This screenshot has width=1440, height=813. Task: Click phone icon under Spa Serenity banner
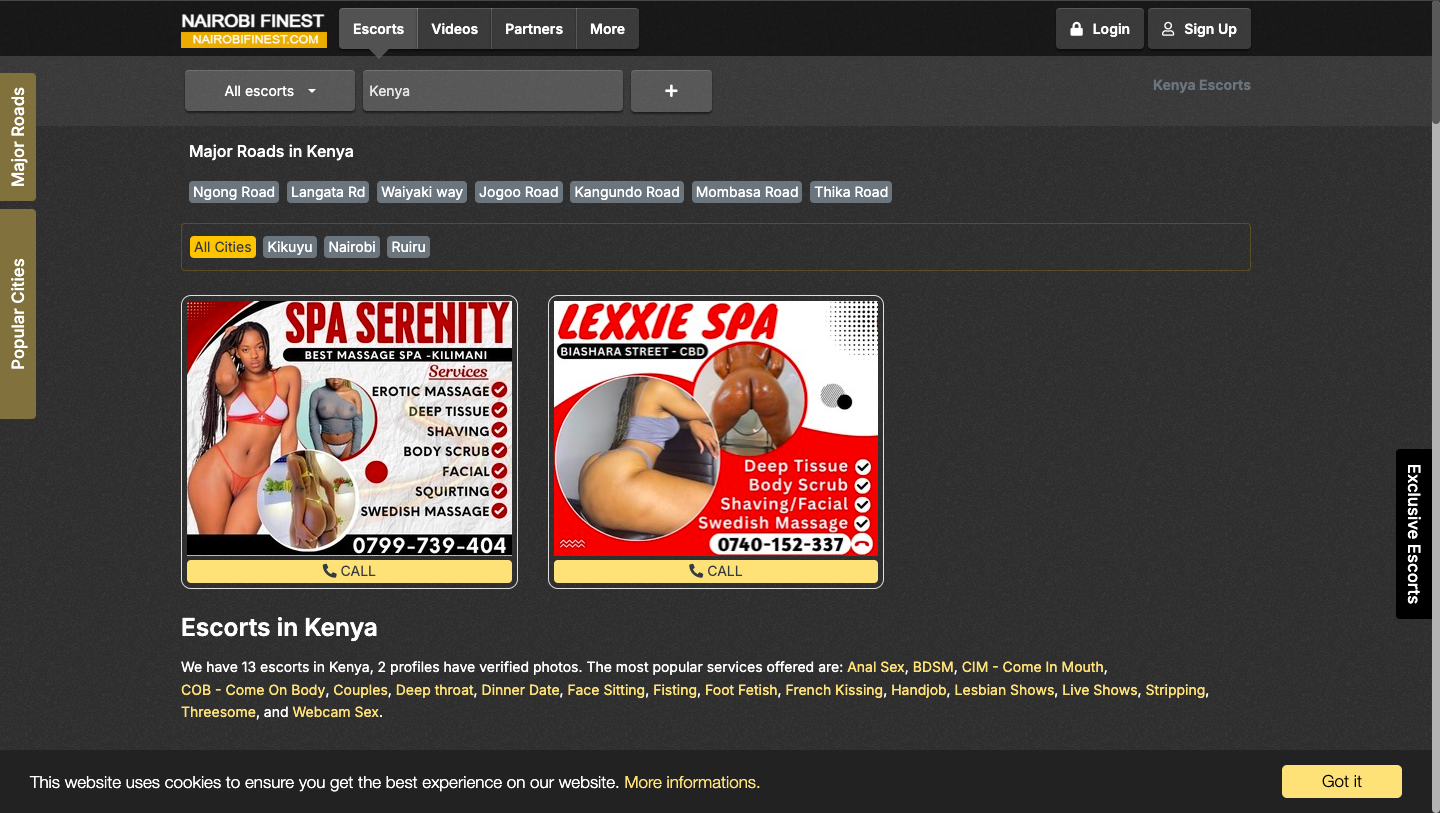pyautogui.click(x=329, y=571)
